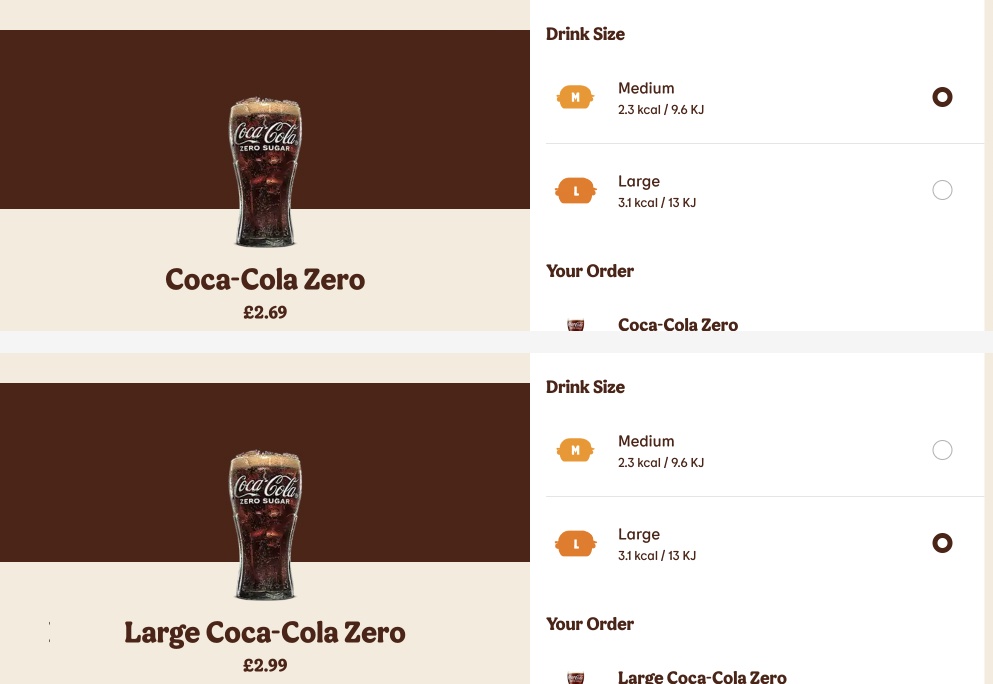Click the small drink icon beside the Large Coca-Cola Zero order item
This screenshot has height=684, width=993.
click(x=575, y=677)
